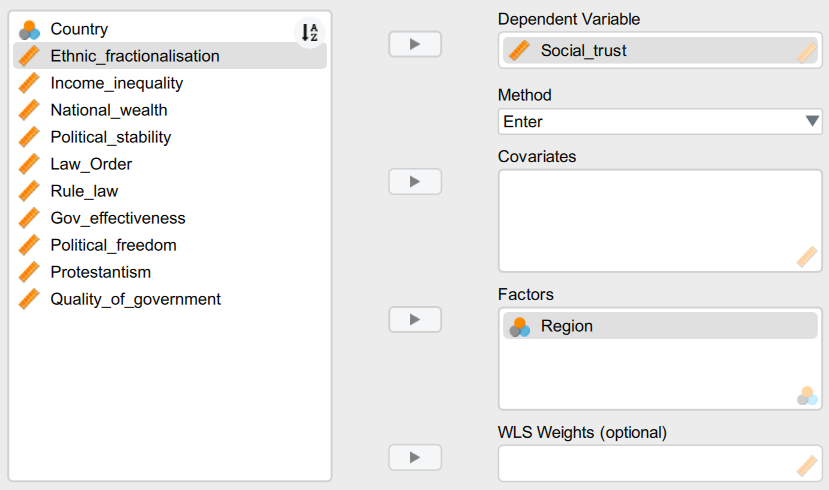Pick Quality_of_government from the list
The width and height of the screenshot is (829, 490).
(x=136, y=300)
